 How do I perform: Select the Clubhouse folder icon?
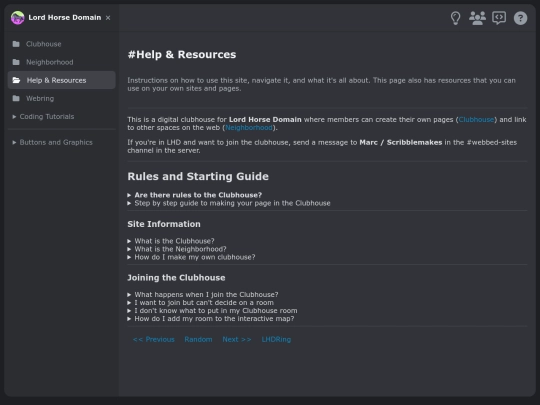tap(16, 44)
